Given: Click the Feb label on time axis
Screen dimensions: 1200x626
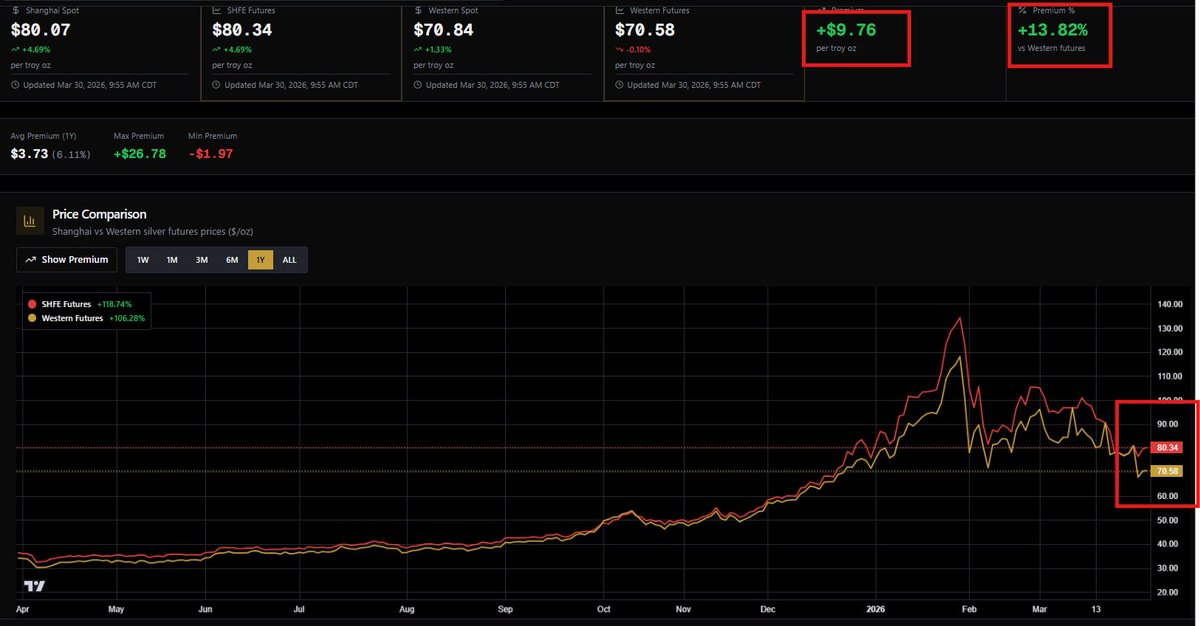Looking at the screenshot, I should [x=969, y=608].
